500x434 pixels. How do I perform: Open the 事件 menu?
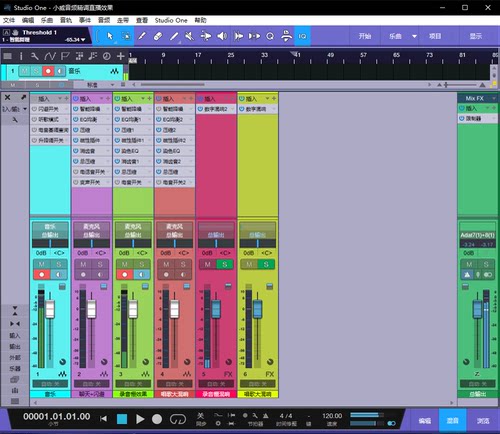(x=85, y=20)
